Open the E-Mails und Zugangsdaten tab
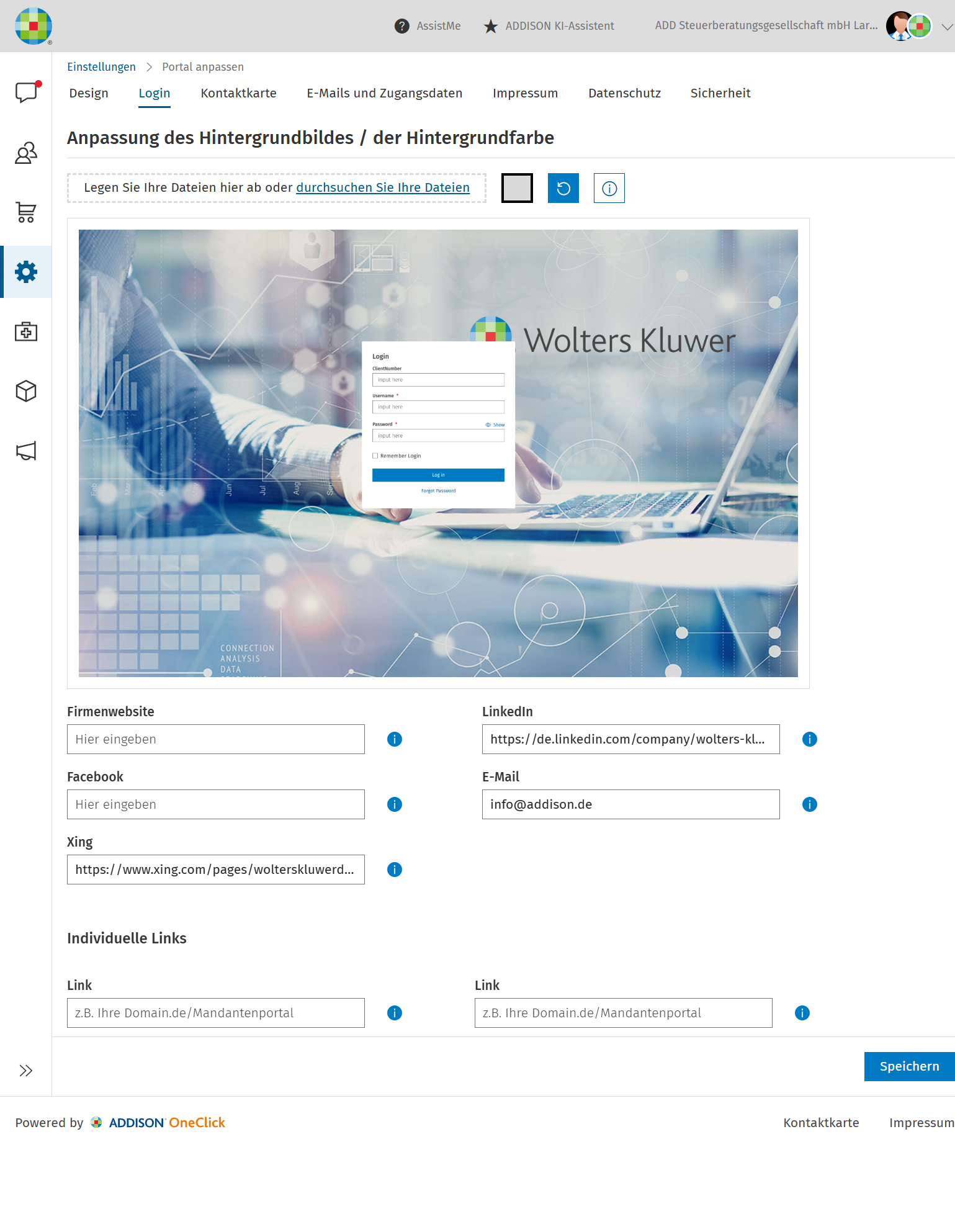 [x=385, y=93]
